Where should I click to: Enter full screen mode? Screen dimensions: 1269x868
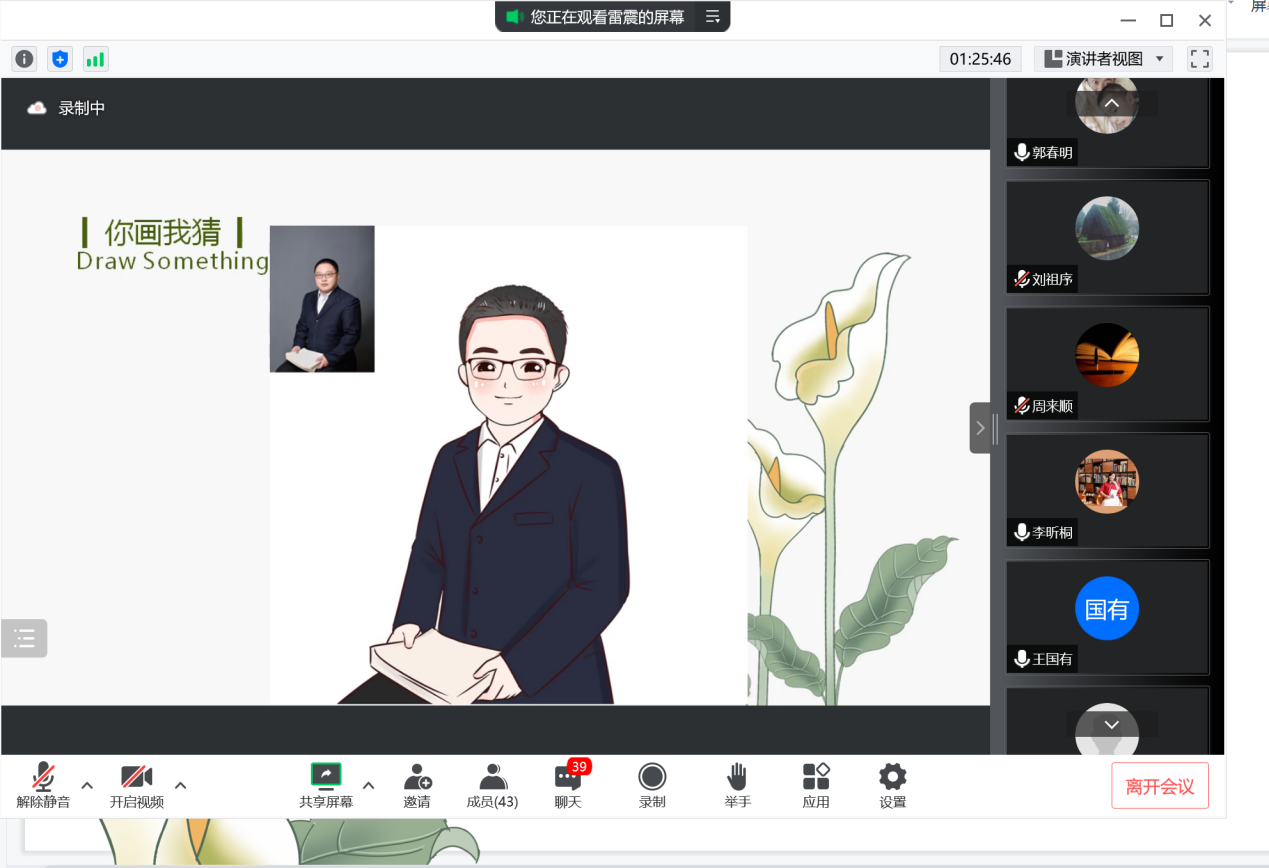coord(1199,59)
